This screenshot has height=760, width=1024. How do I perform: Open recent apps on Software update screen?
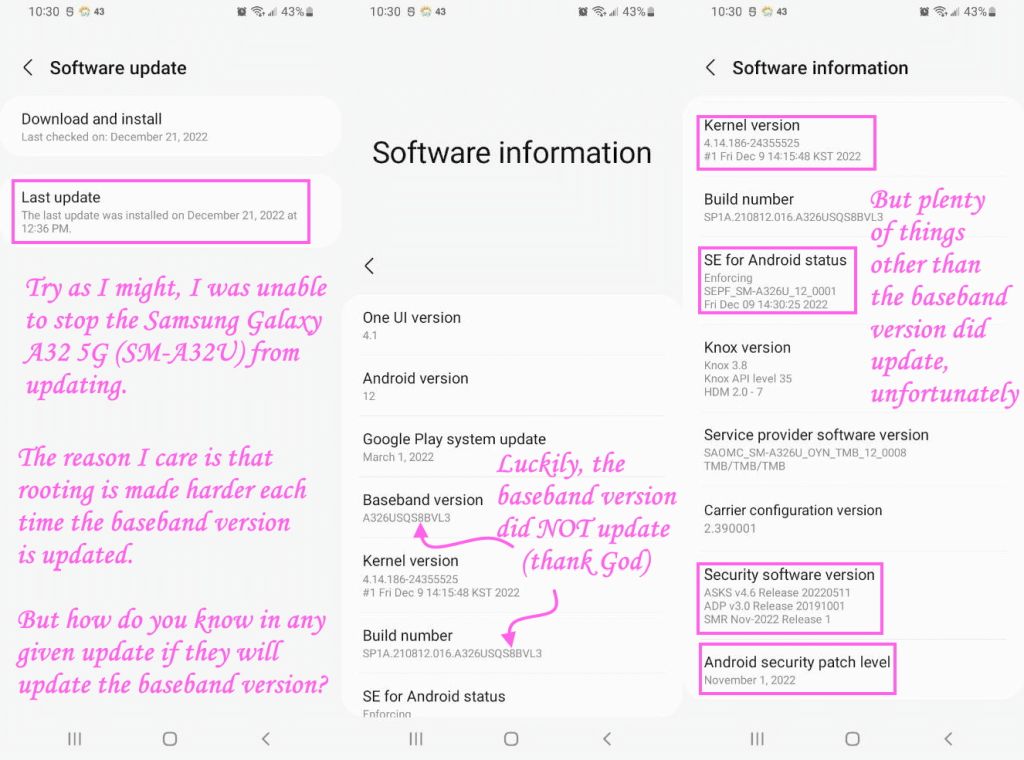[74, 738]
